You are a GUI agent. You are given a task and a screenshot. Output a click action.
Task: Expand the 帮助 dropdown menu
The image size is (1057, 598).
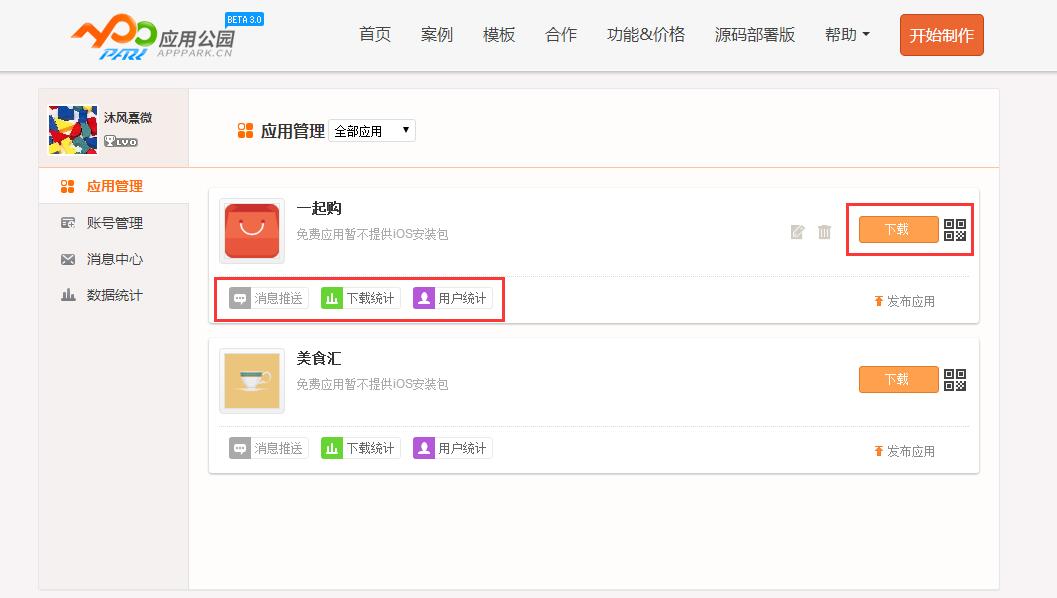tap(847, 35)
